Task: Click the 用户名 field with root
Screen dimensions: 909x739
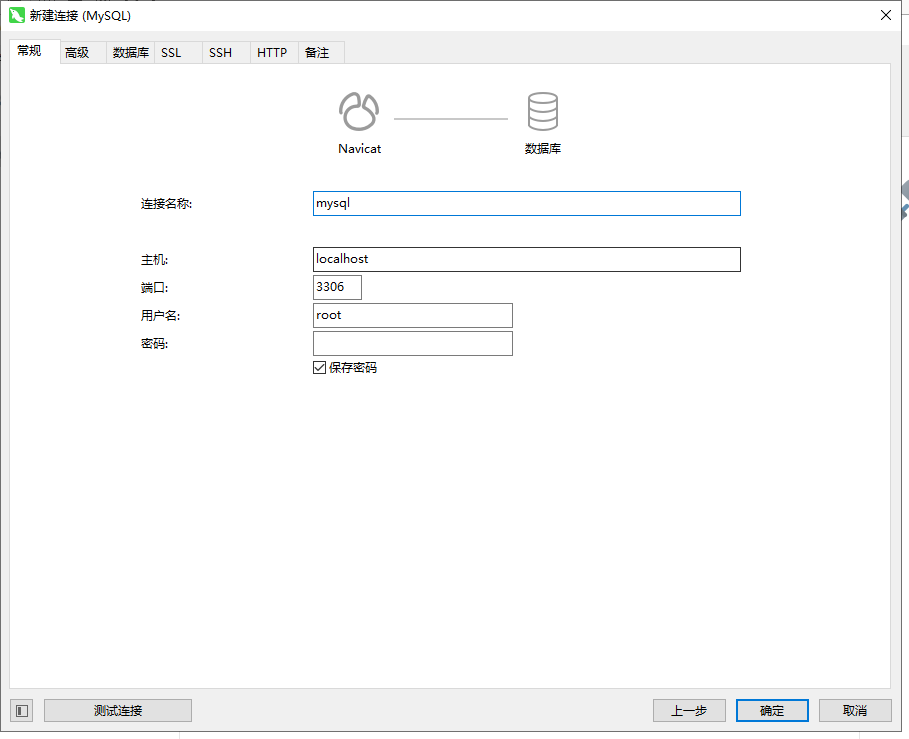Action: pos(413,315)
